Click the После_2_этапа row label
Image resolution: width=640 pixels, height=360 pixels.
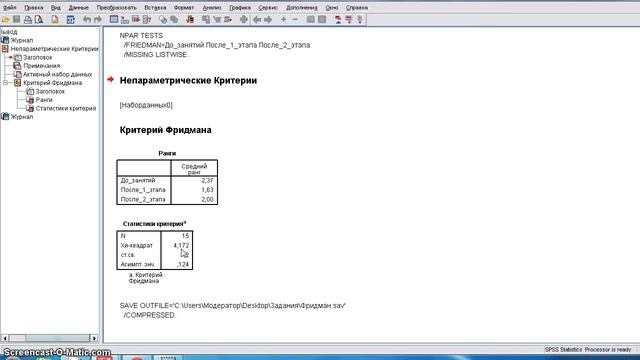coord(143,199)
